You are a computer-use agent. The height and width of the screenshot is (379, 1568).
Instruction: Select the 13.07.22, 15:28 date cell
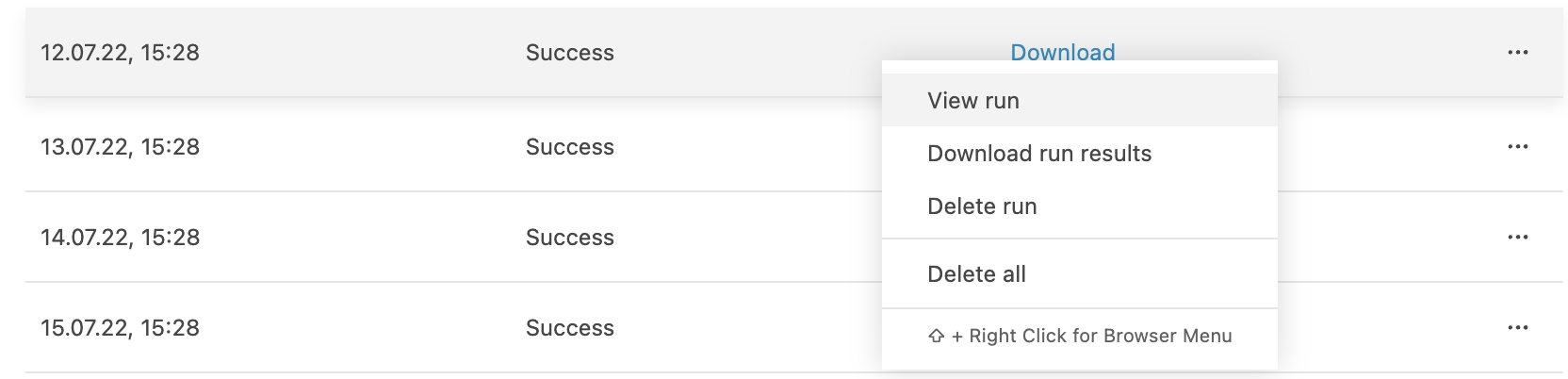tap(120, 147)
